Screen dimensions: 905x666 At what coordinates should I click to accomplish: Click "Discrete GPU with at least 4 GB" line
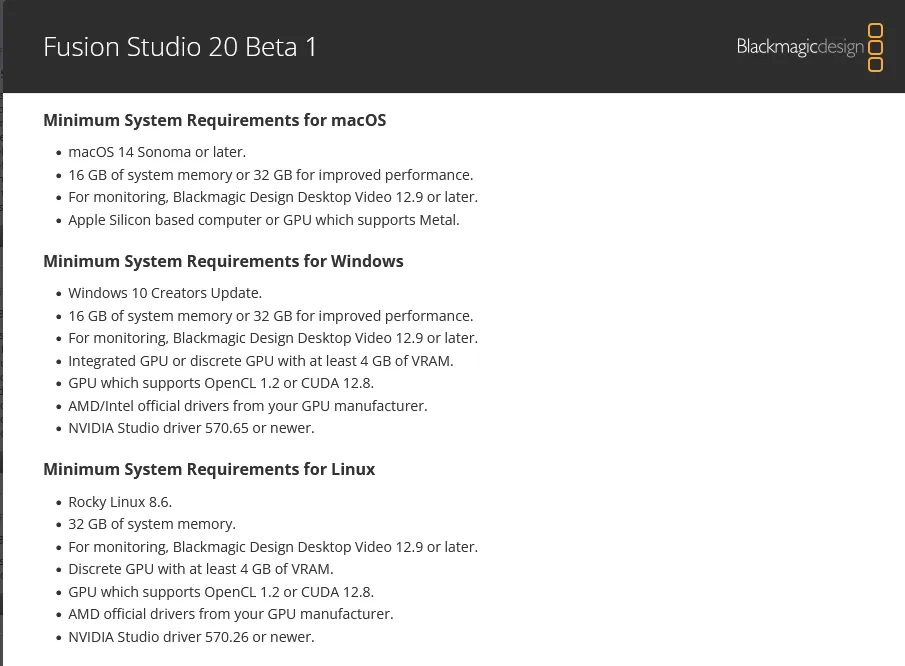point(201,568)
